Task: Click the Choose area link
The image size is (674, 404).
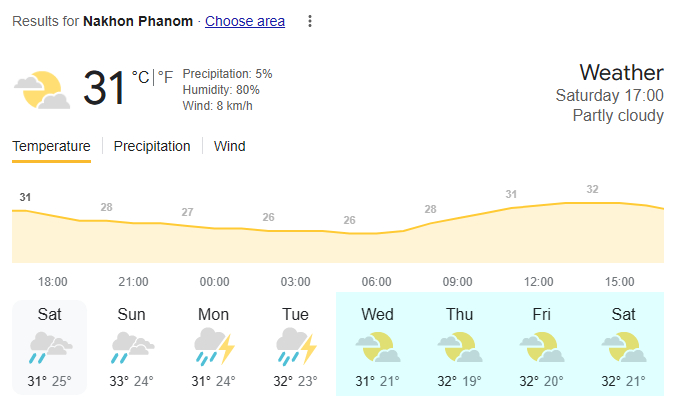Action: (x=245, y=21)
